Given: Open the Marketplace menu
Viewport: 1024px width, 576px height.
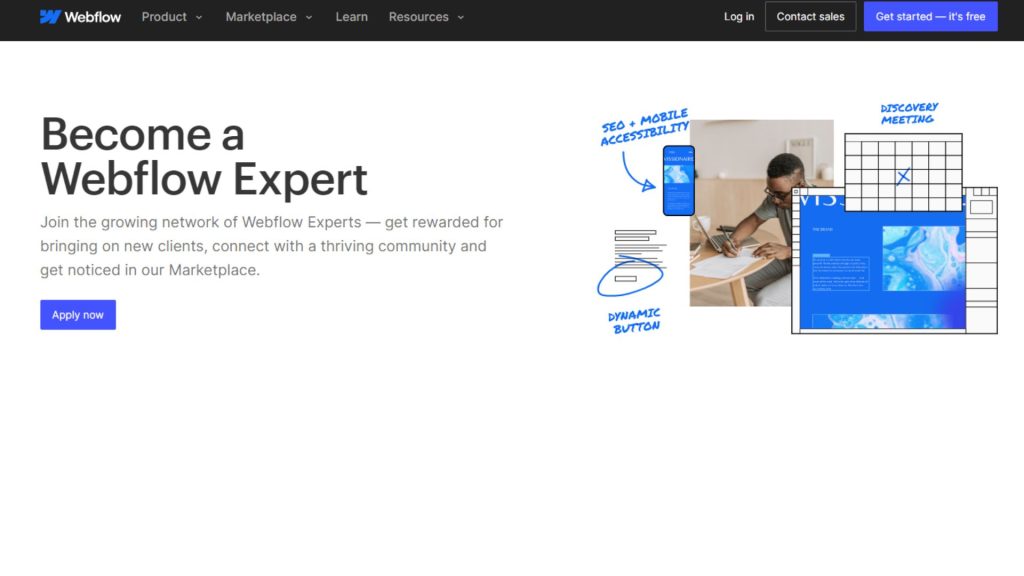Looking at the screenshot, I should (261, 17).
